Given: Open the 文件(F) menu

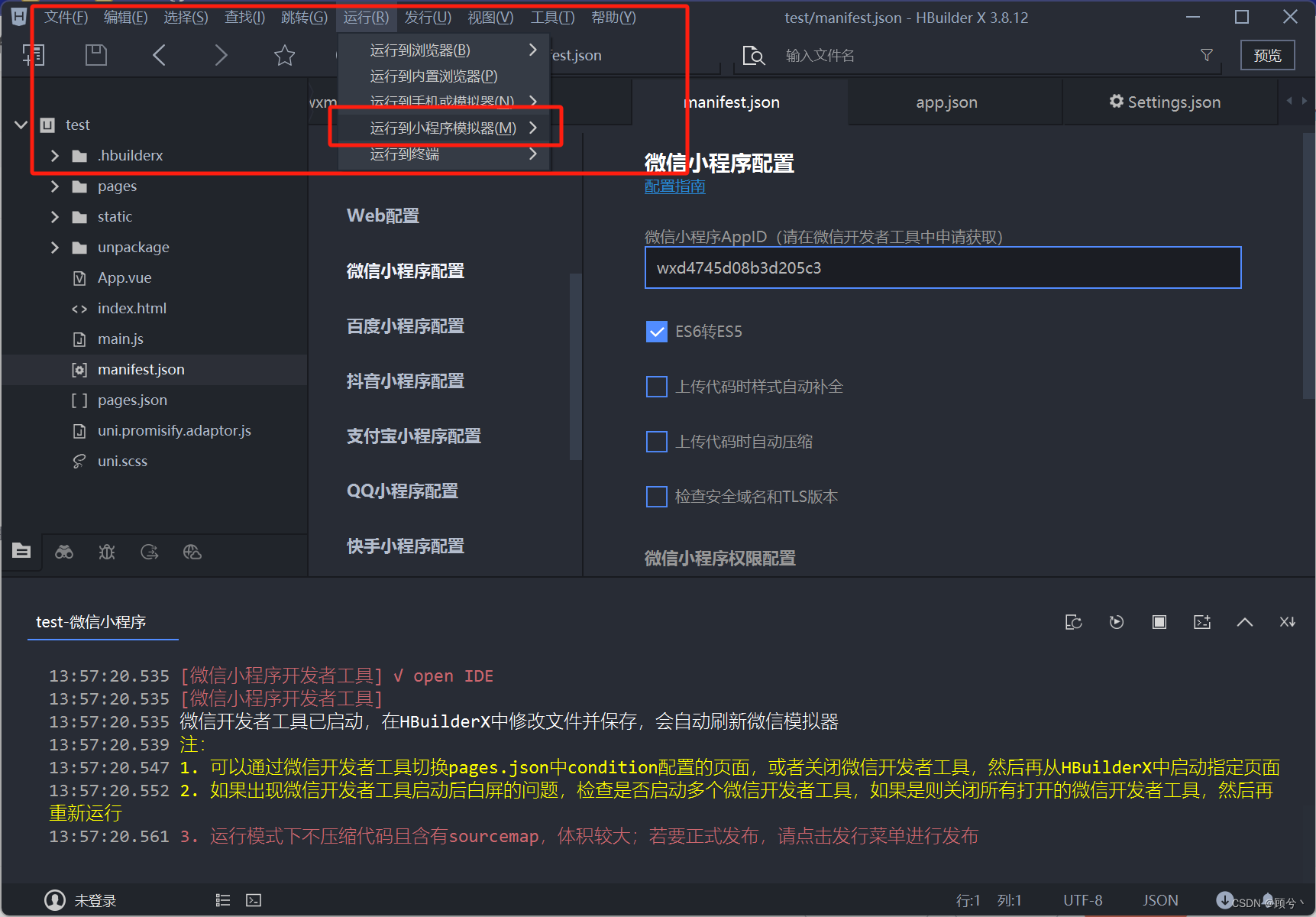Looking at the screenshot, I should tap(66, 17).
